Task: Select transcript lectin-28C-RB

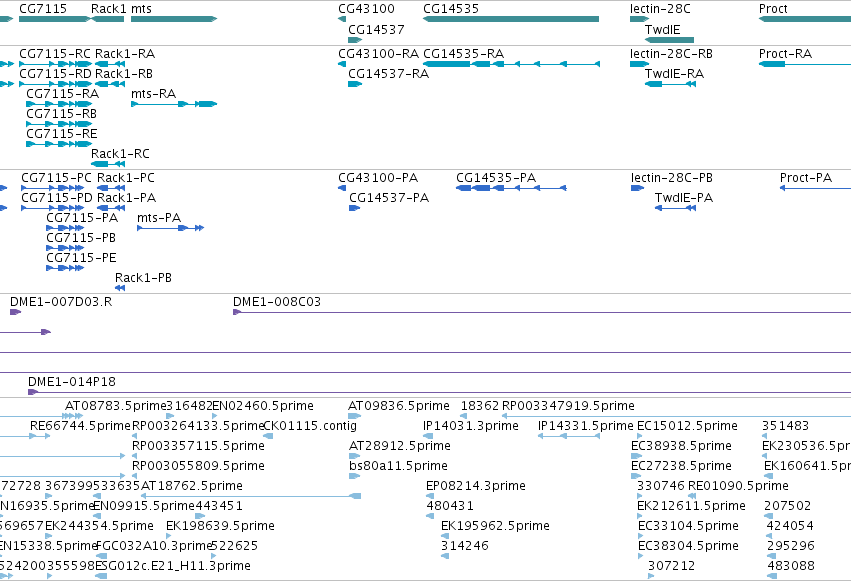Action: (671, 54)
